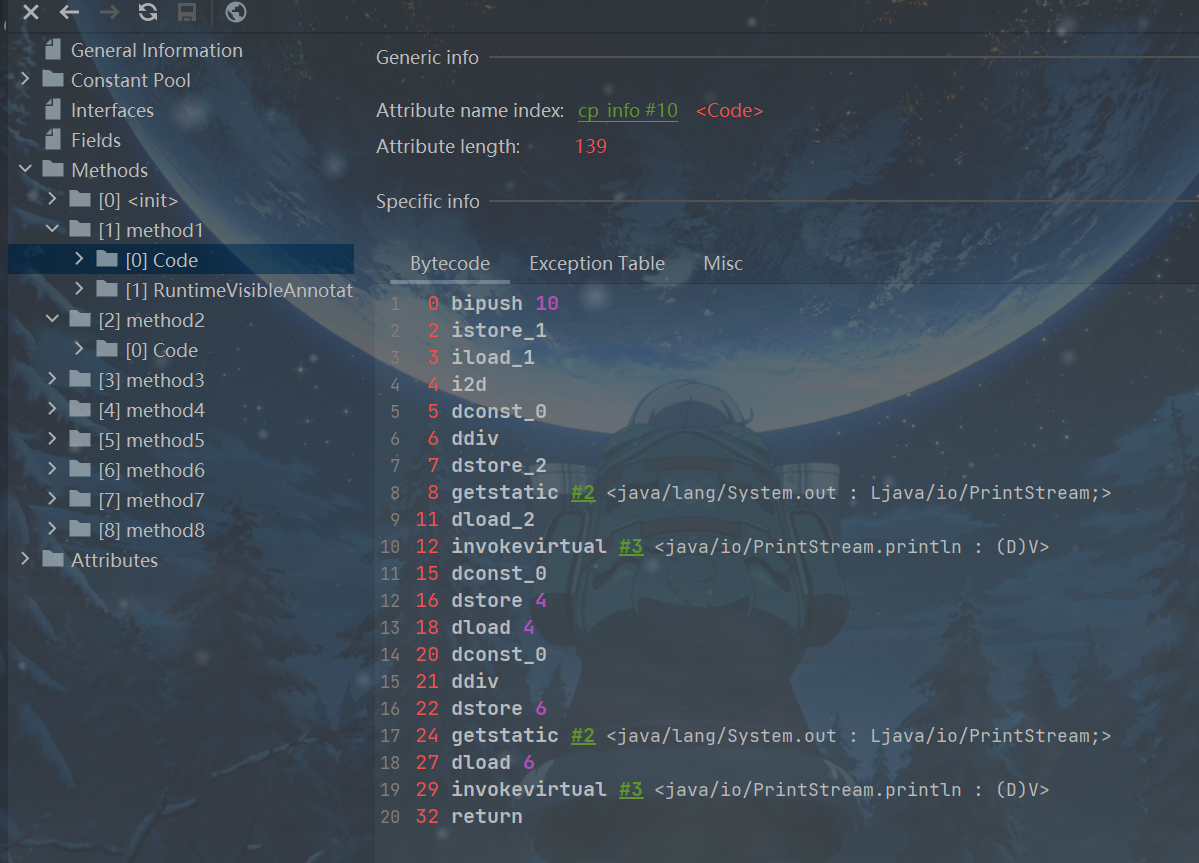Click the forward arrow navigation icon
This screenshot has height=863, width=1199.
[x=109, y=12]
